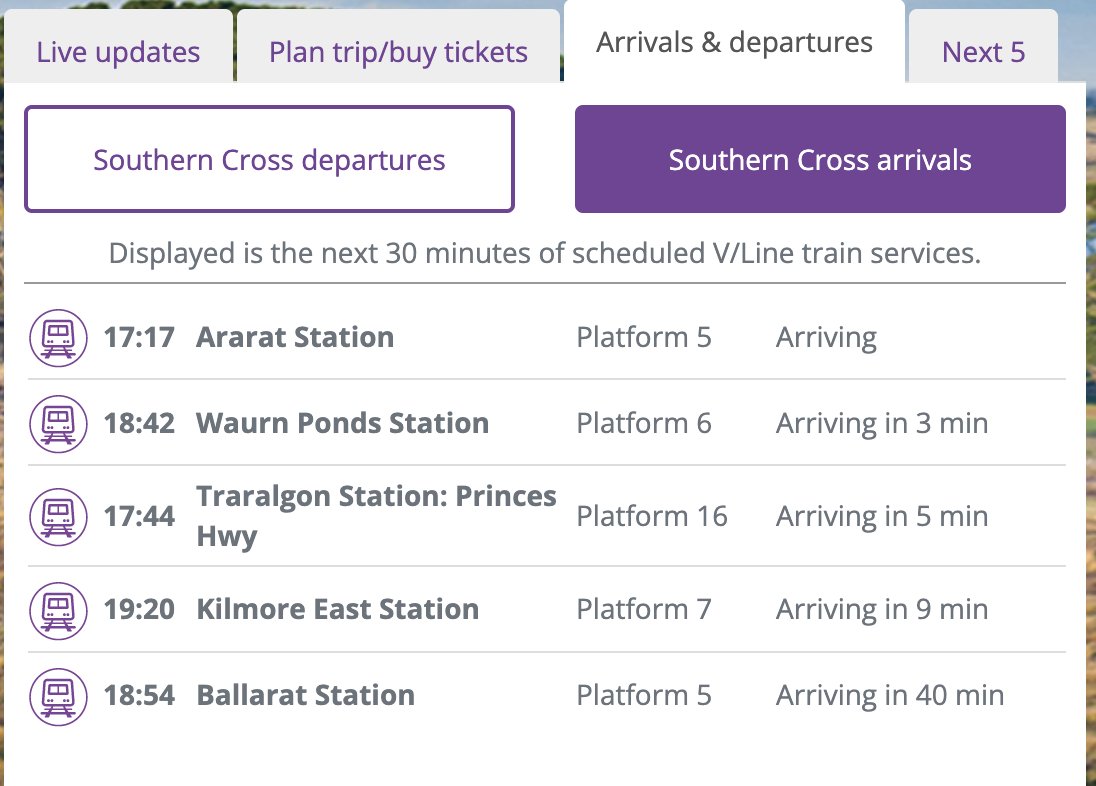Switch to Live updates tab
This screenshot has width=1096, height=786.
(x=118, y=52)
